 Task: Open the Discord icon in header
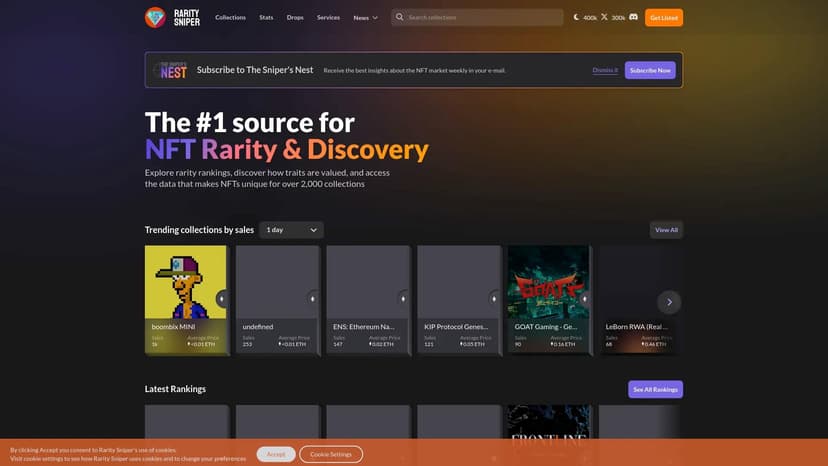633,17
